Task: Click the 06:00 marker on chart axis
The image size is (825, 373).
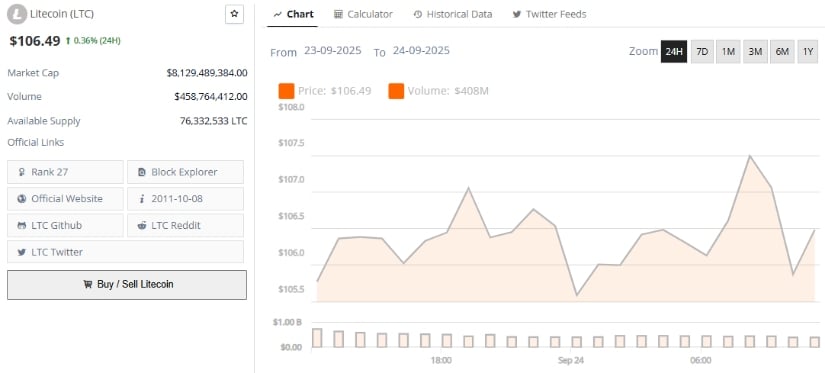Action: coord(700,360)
